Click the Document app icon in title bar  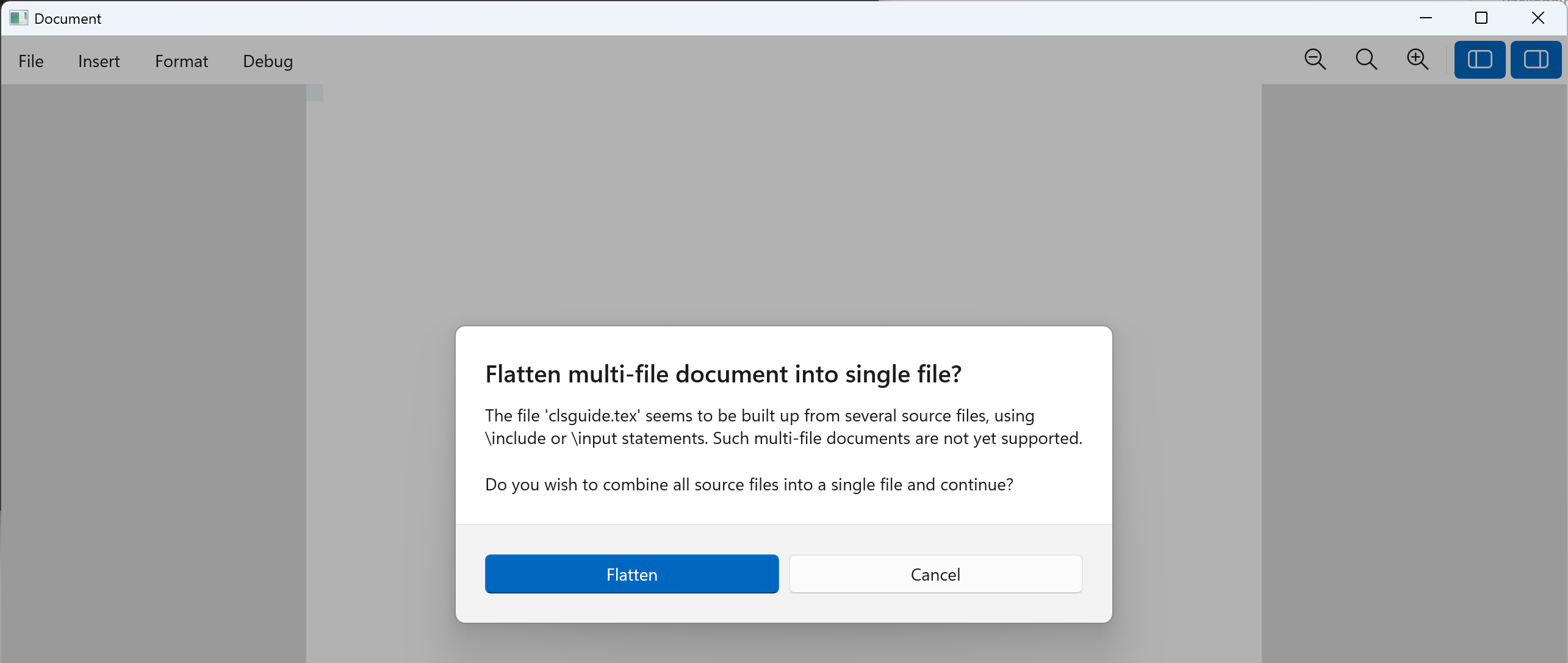coord(18,18)
